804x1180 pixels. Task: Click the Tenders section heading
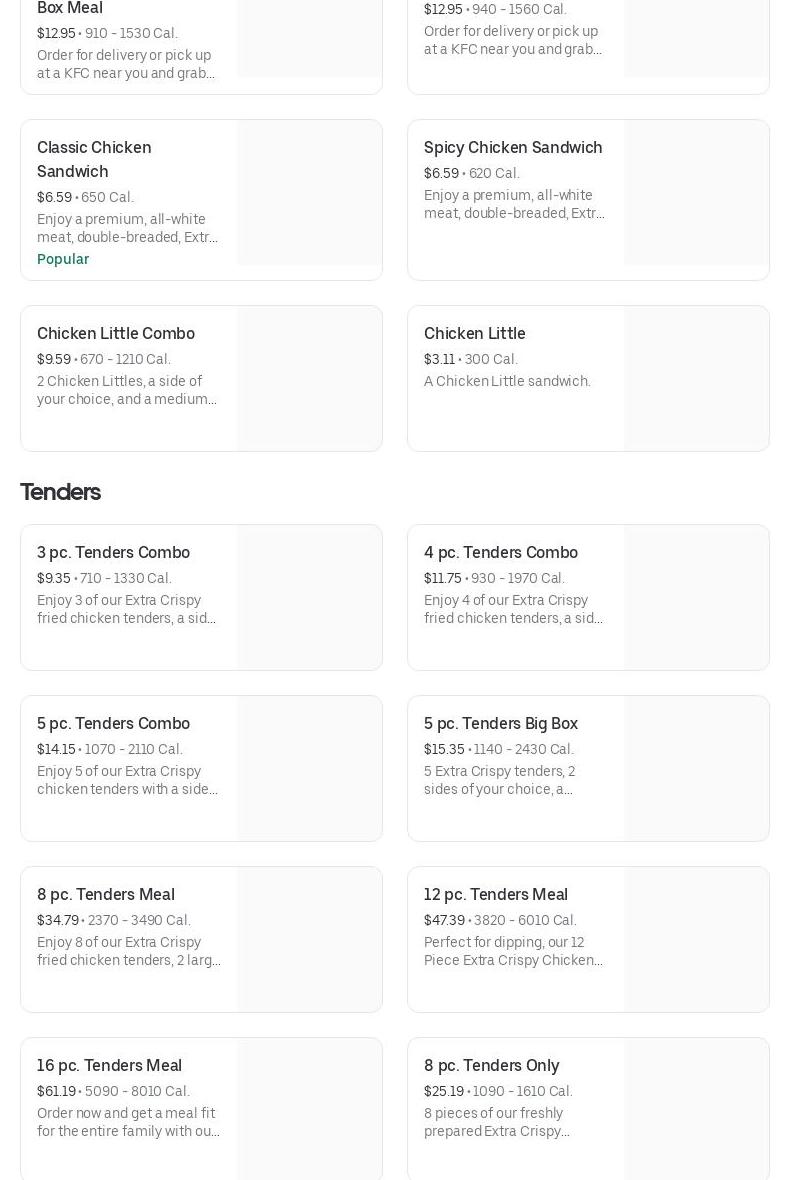coord(60,492)
